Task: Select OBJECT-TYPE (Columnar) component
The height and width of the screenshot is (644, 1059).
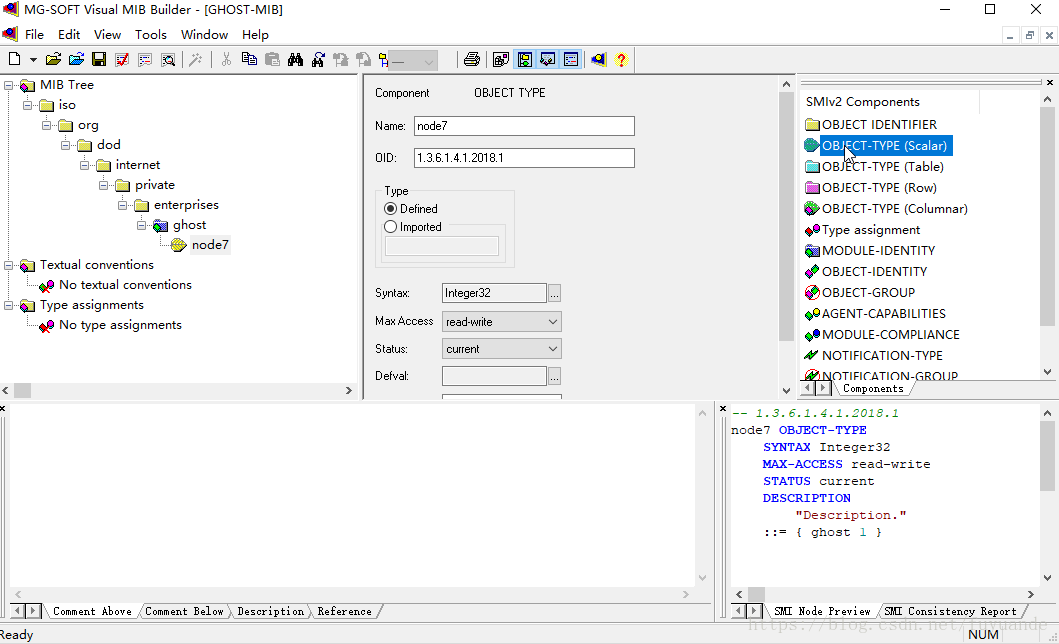Action: pyautogui.click(x=894, y=209)
